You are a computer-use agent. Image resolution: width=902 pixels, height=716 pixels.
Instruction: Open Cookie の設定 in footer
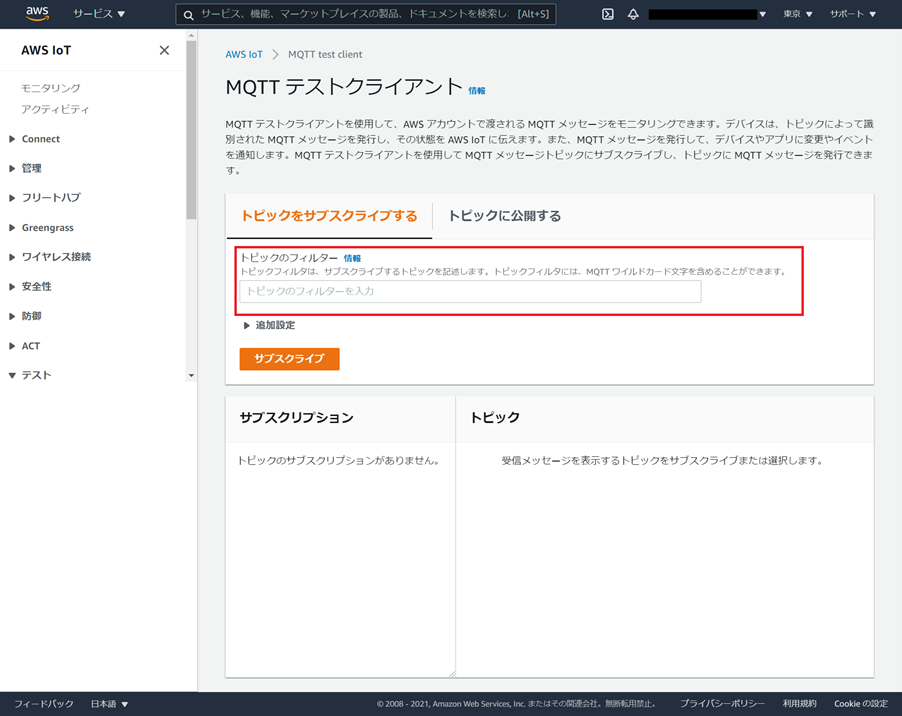(x=861, y=704)
